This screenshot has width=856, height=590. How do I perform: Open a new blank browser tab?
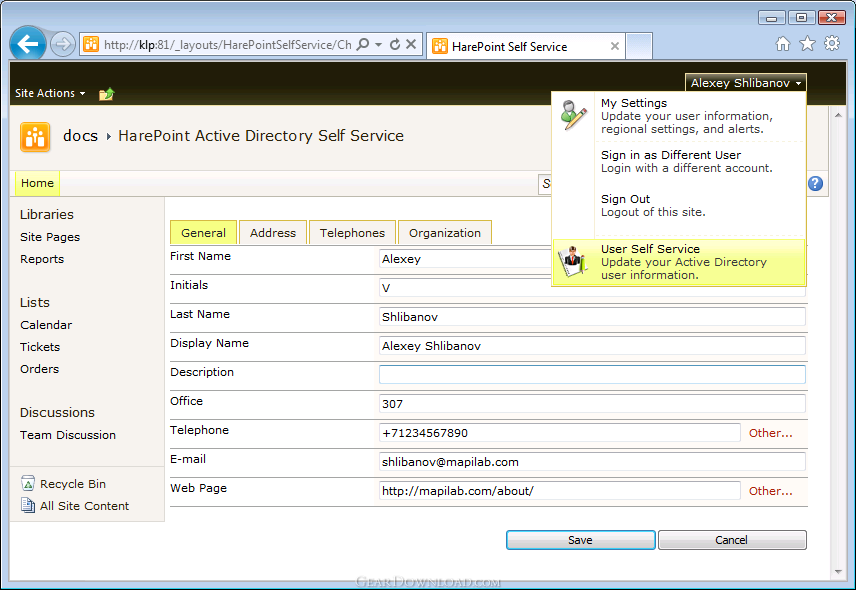click(639, 46)
